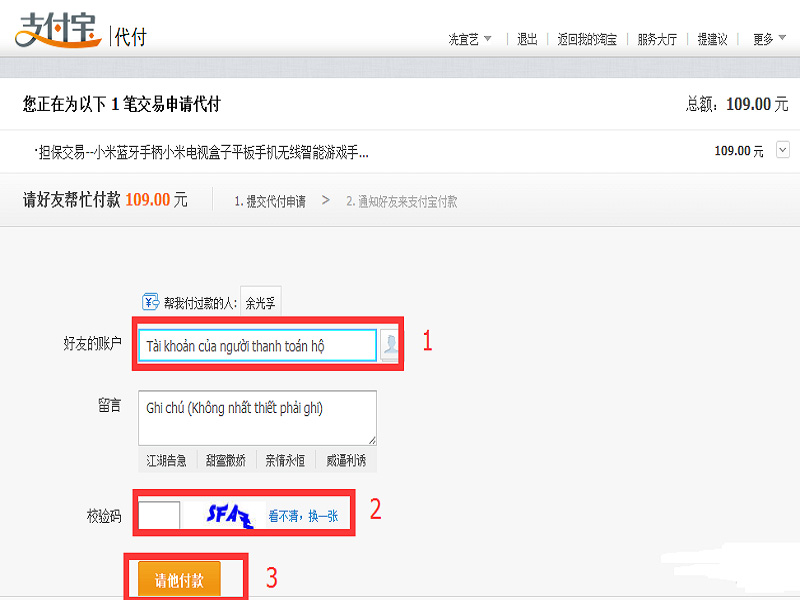Open the contact picker icon beside account field
Viewport: 800px width, 600px height.
390,345
